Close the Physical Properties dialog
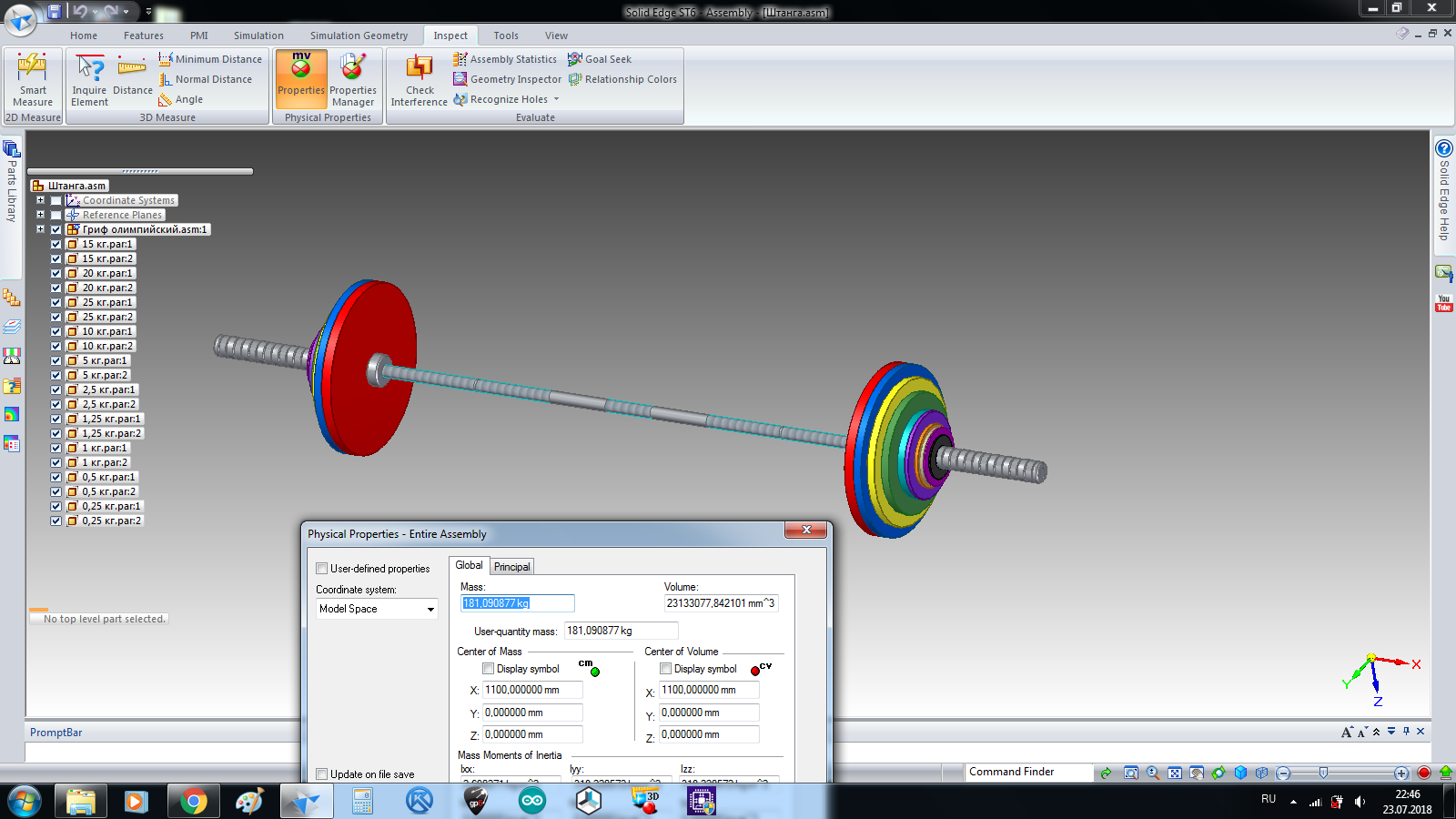Image resolution: width=1456 pixels, height=819 pixels. click(805, 530)
